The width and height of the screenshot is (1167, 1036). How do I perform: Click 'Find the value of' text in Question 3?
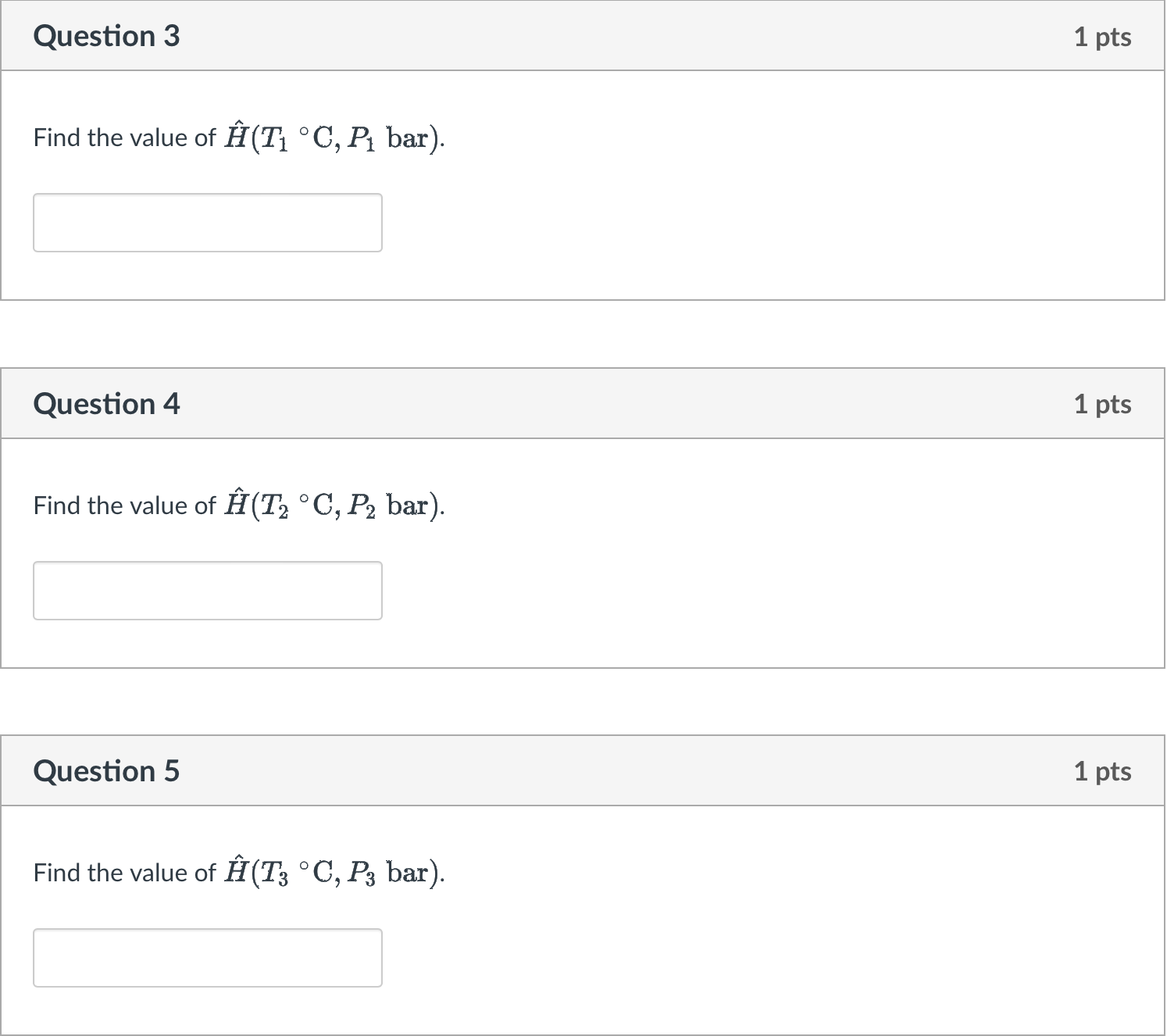(124, 138)
